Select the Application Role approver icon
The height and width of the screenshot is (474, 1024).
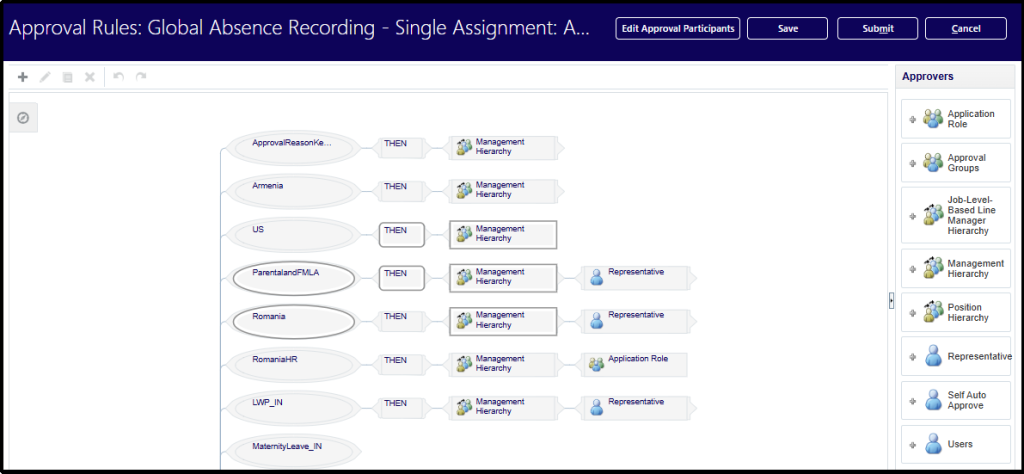tap(933, 120)
